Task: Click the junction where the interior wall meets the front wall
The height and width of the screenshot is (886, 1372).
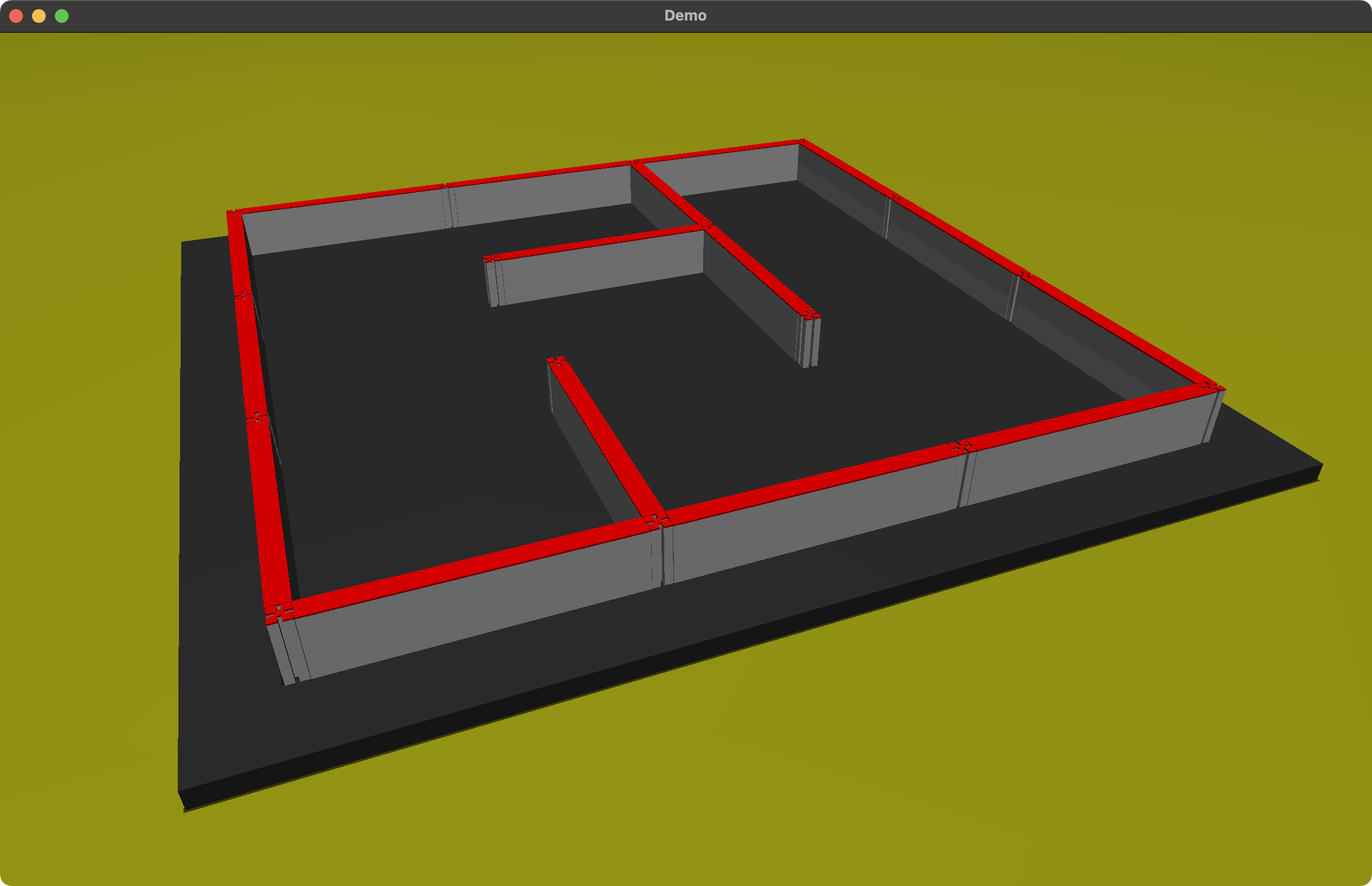Action: click(x=657, y=520)
